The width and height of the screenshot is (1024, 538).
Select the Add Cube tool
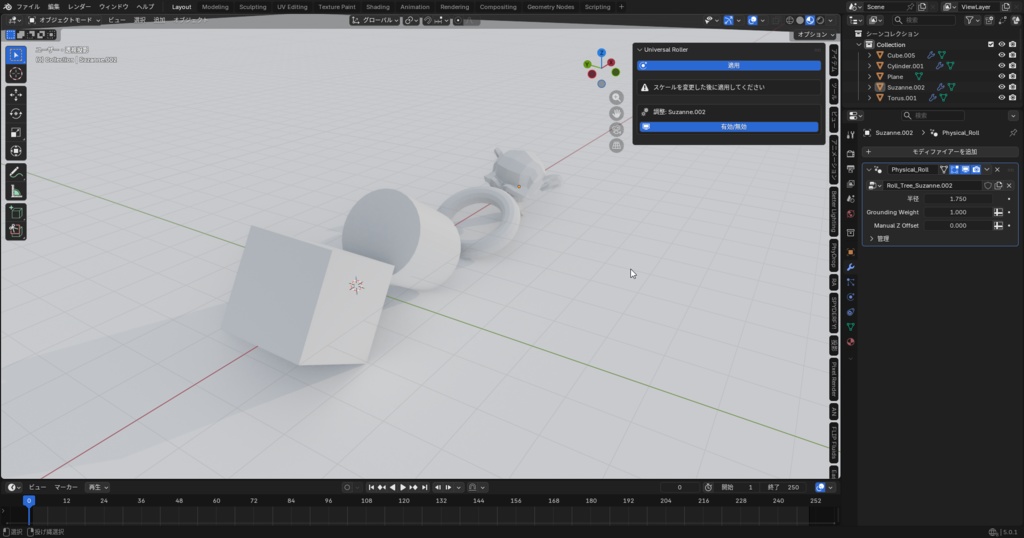coord(16,212)
